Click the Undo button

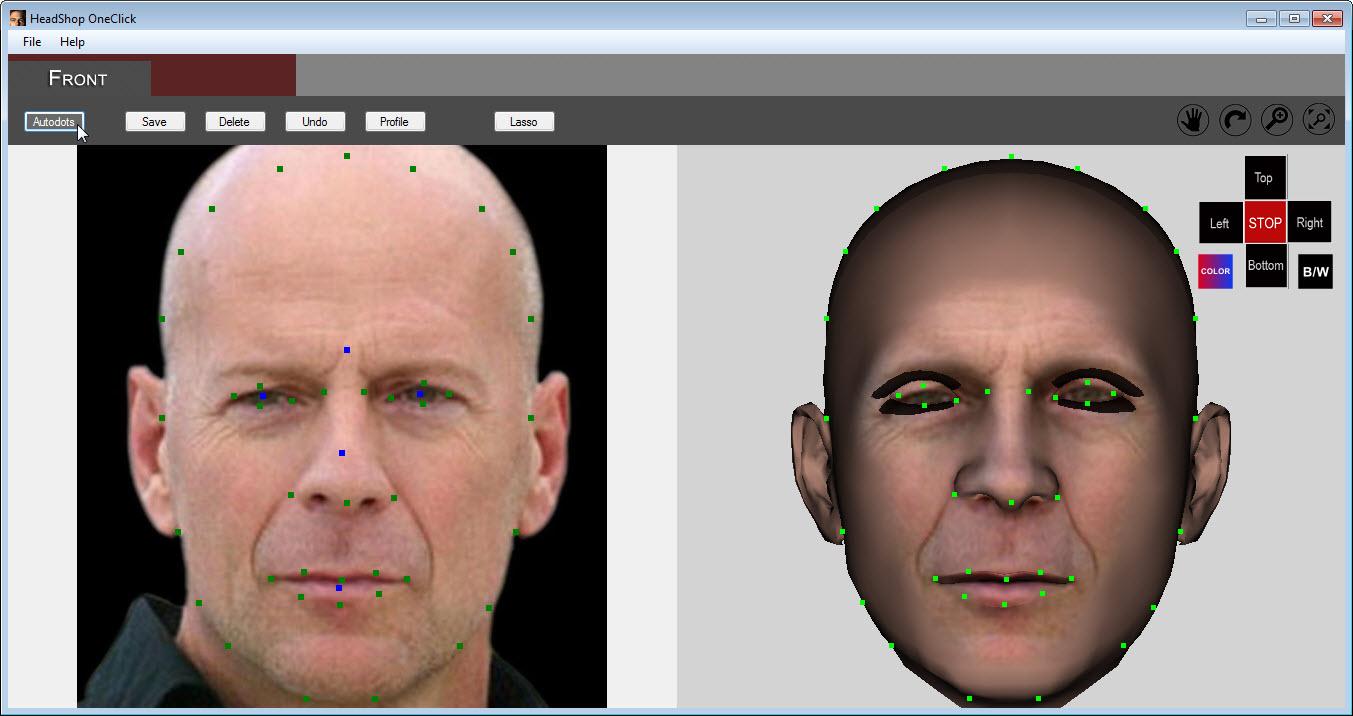coord(315,122)
